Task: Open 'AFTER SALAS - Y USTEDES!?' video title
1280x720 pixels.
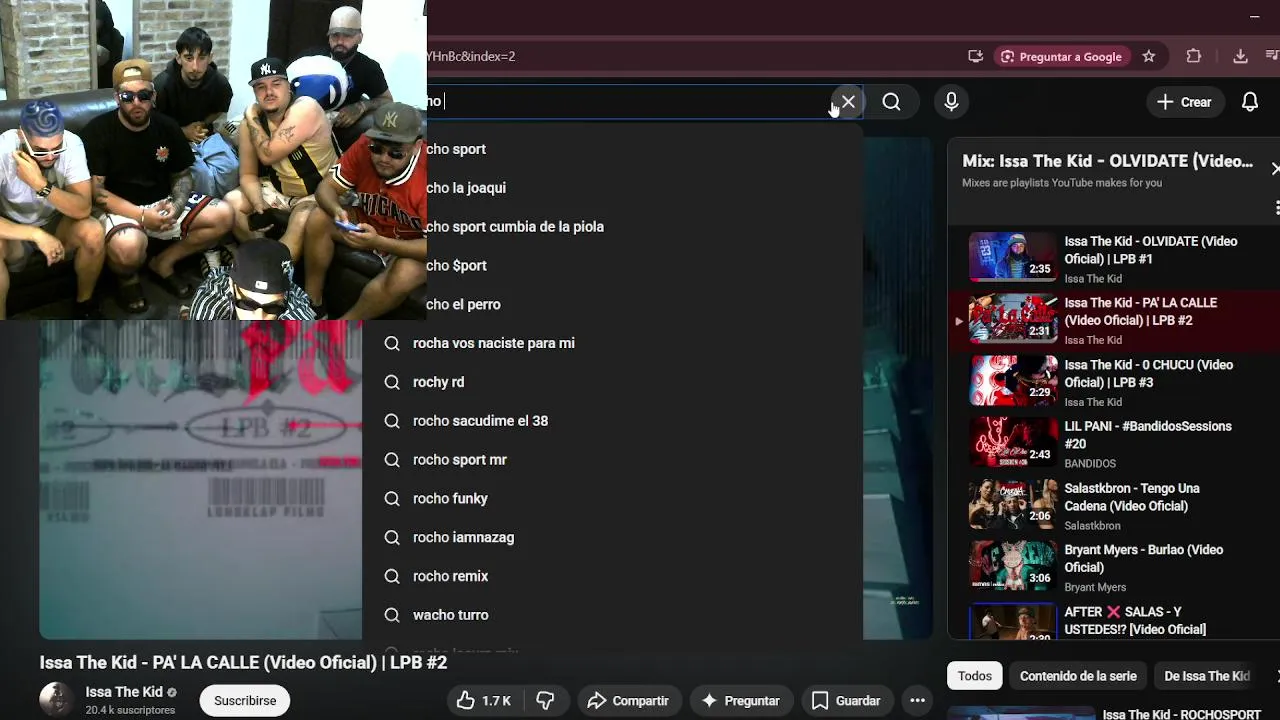Action: click(x=1135, y=620)
